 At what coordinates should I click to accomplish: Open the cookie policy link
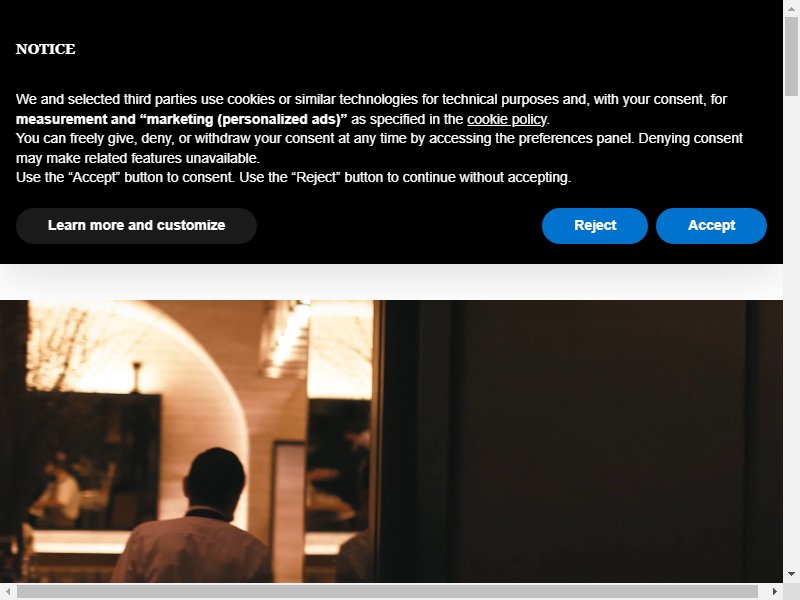coord(507,119)
